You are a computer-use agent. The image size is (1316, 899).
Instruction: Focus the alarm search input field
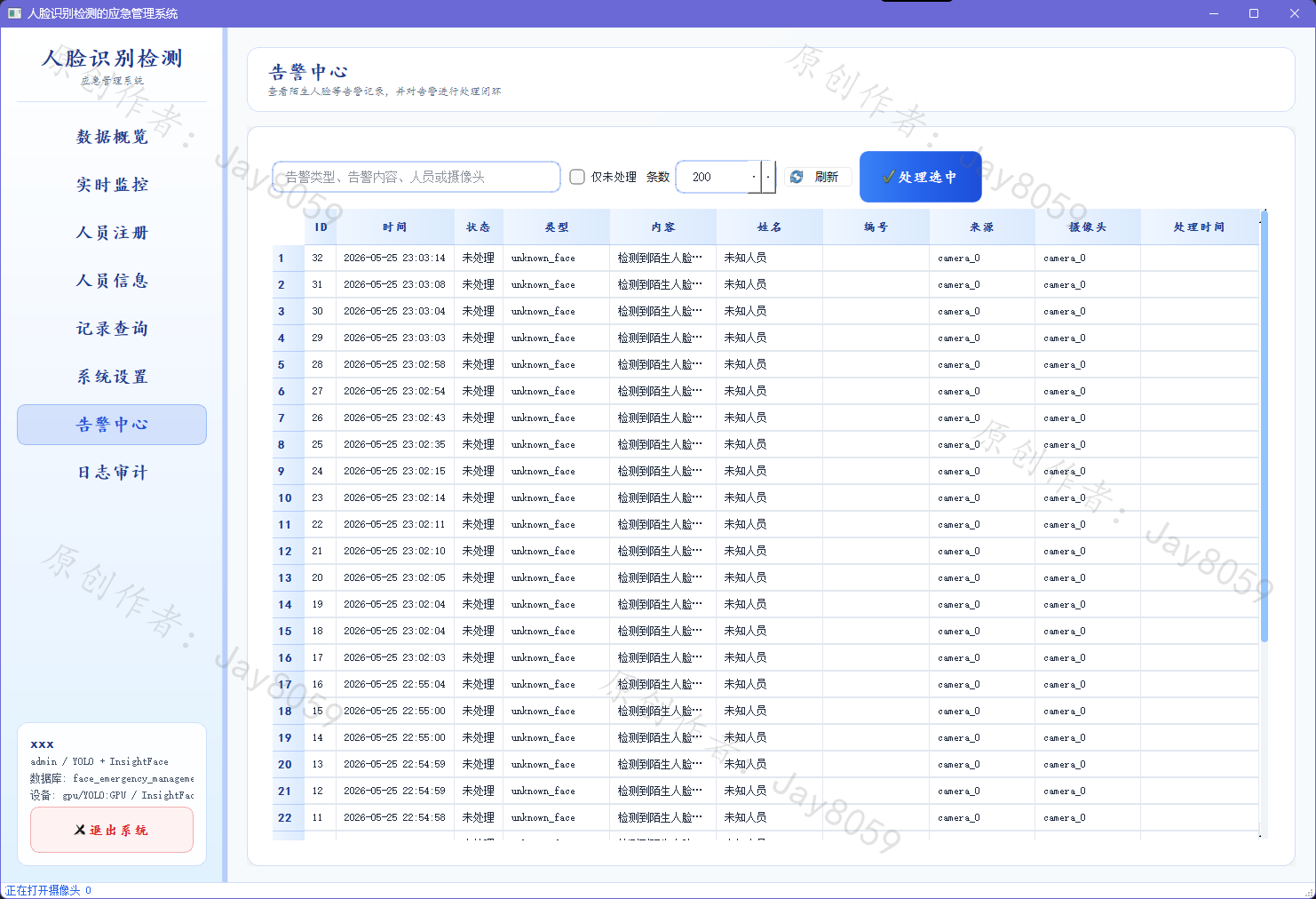click(416, 177)
